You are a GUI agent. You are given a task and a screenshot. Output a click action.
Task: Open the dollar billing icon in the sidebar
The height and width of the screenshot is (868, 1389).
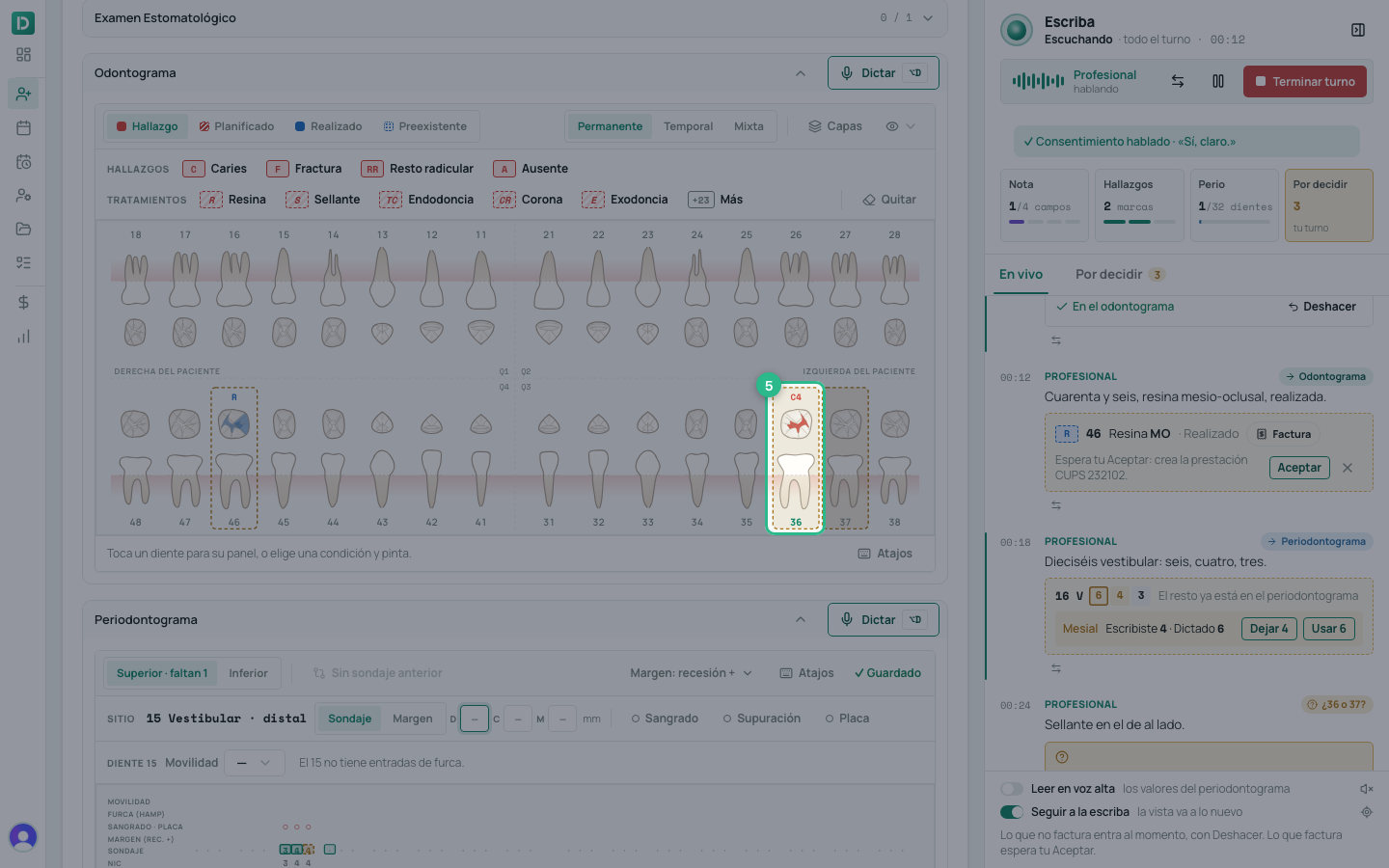tap(23, 302)
